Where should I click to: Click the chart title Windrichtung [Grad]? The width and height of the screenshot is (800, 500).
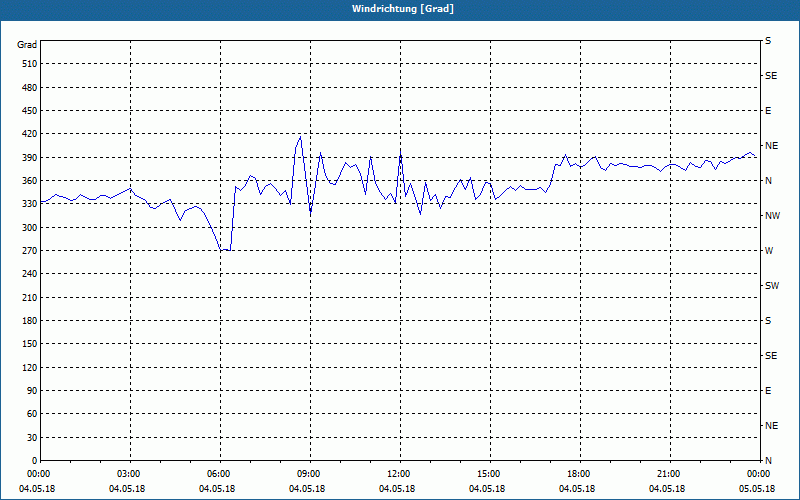[x=403, y=9]
